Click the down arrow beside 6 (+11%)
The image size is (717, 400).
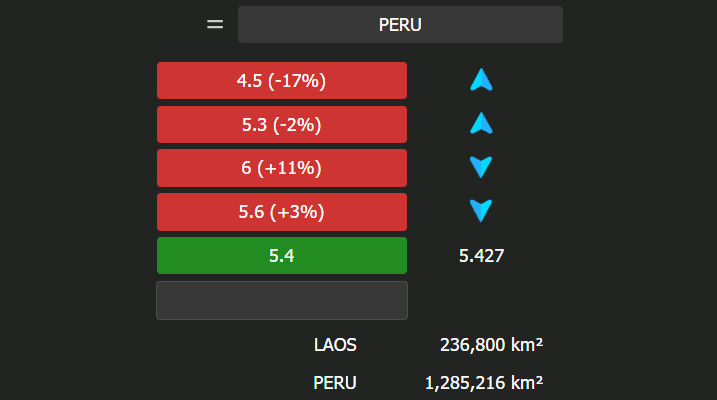pos(482,167)
